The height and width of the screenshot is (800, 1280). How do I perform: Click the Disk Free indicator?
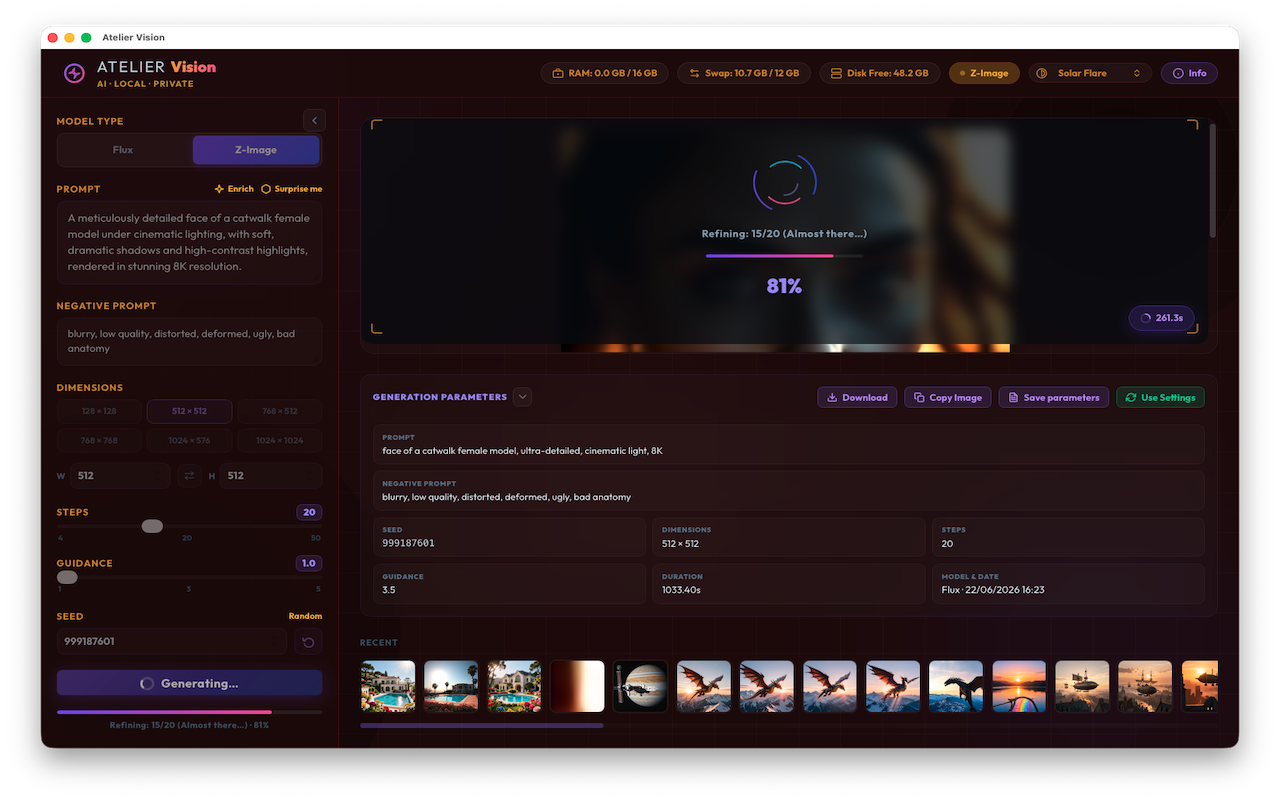pos(879,73)
